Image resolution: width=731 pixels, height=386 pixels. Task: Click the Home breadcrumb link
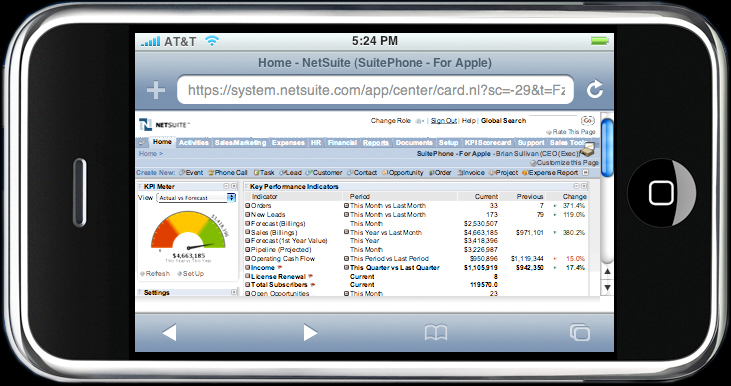point(148,153)
